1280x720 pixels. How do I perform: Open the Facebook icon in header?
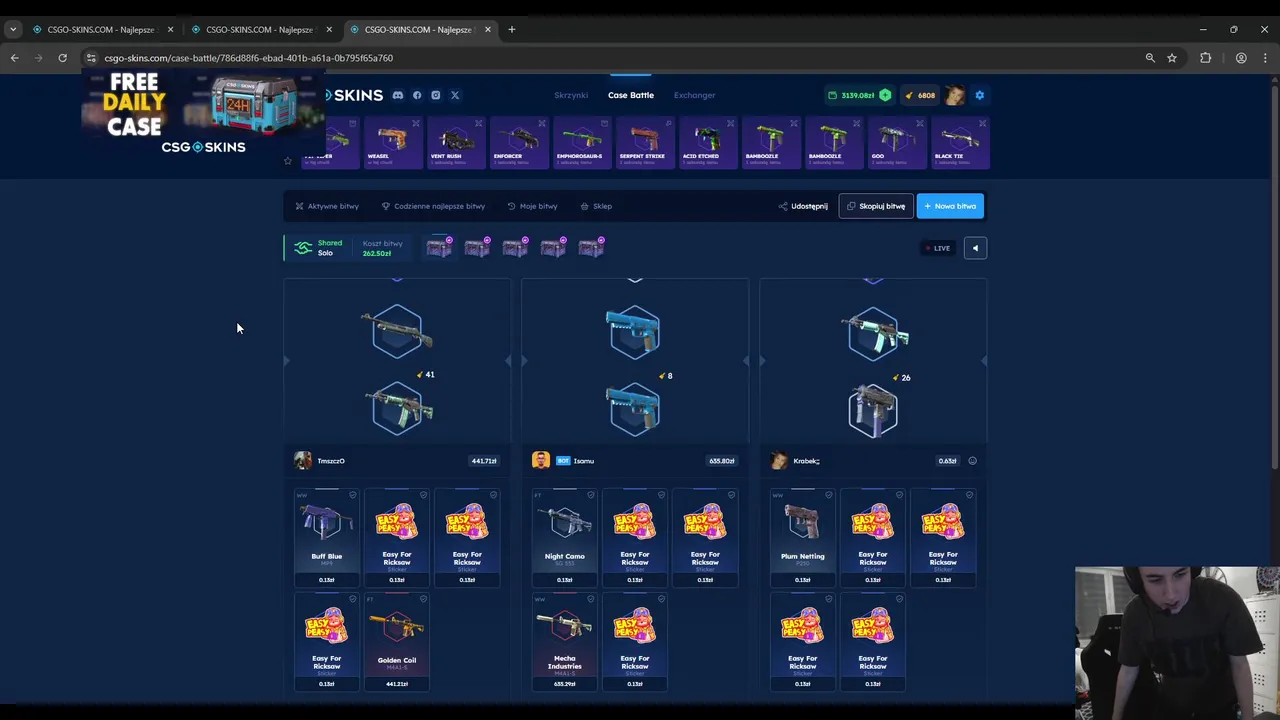(417, 95)
